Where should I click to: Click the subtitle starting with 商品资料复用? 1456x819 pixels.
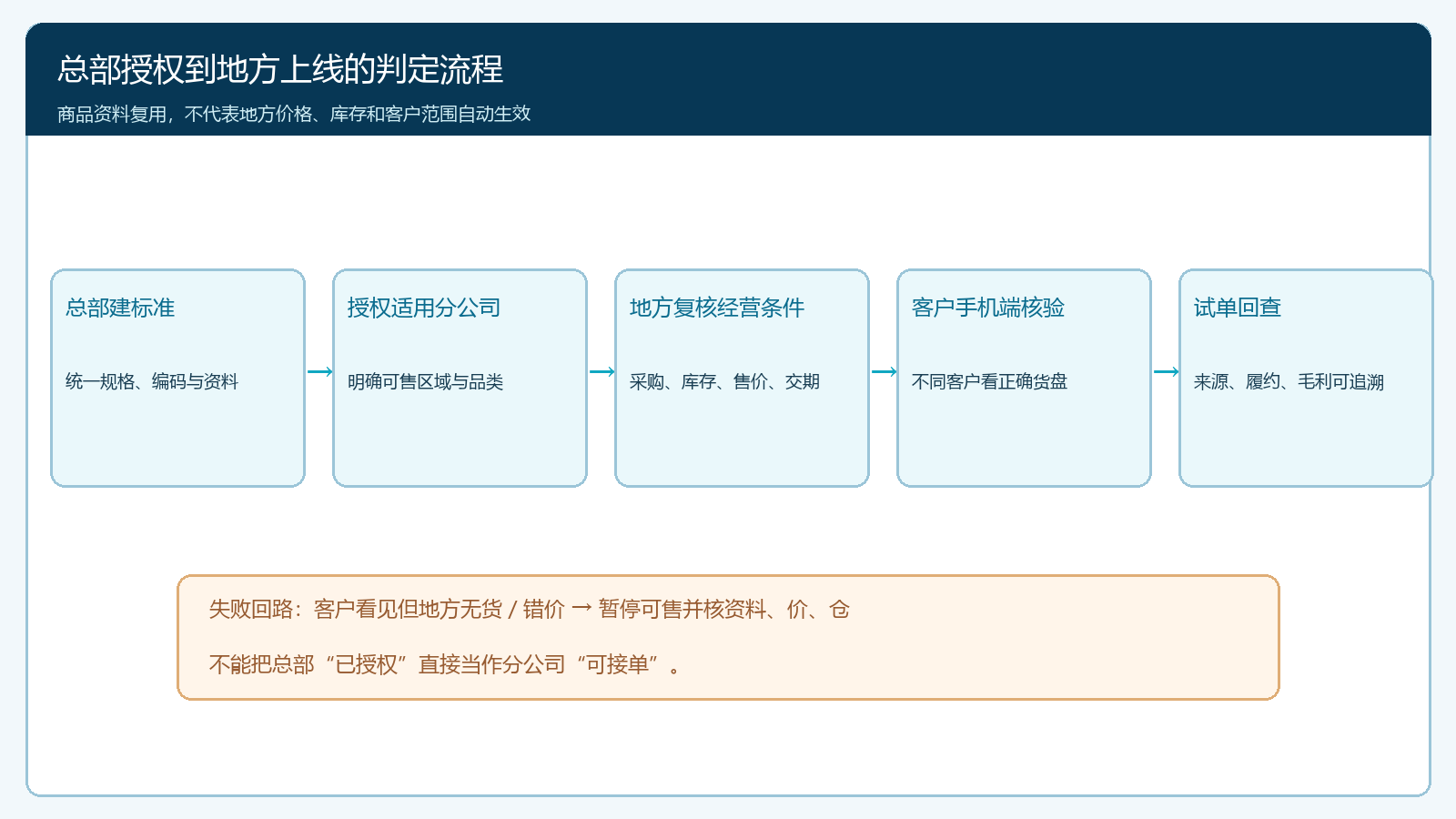[294, 114]
